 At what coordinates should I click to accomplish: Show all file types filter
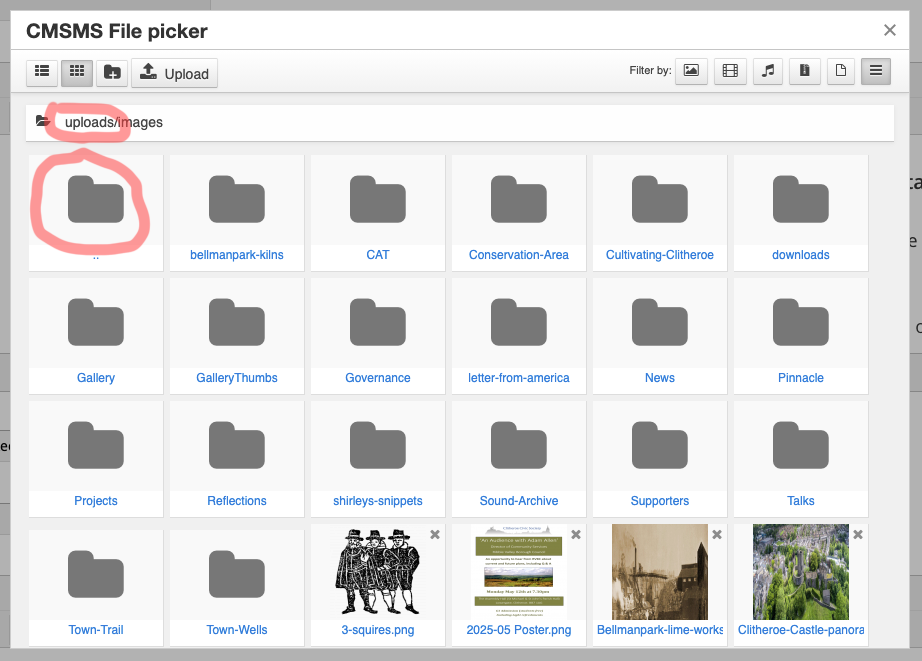click(876, 70)
